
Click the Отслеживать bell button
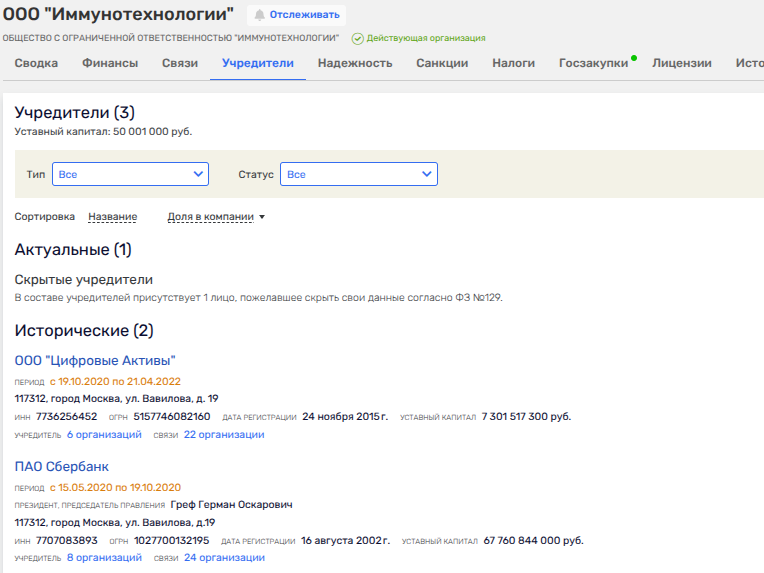coord(296,15)
